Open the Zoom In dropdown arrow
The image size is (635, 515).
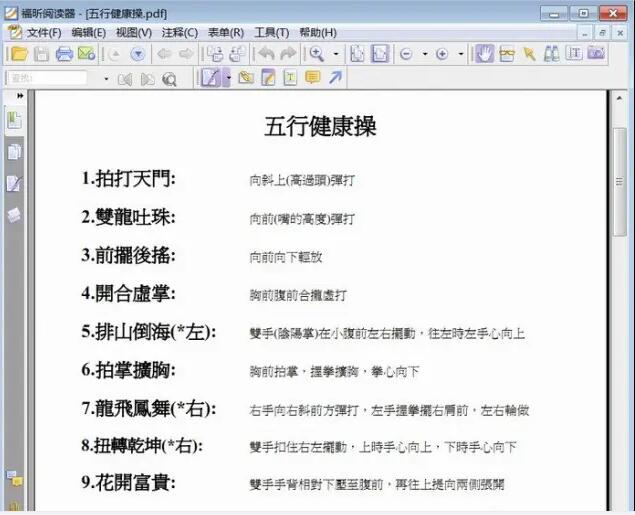pos(461,54)
